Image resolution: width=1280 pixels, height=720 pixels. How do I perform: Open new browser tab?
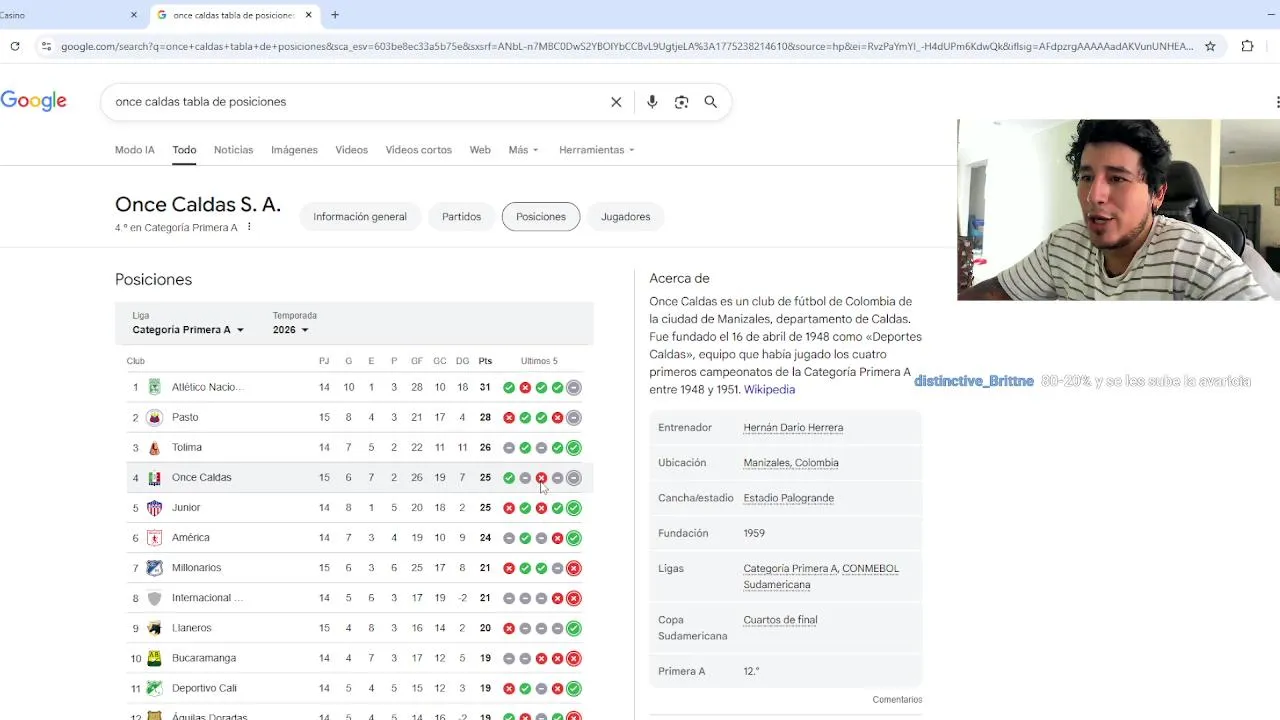pos(335,15)
